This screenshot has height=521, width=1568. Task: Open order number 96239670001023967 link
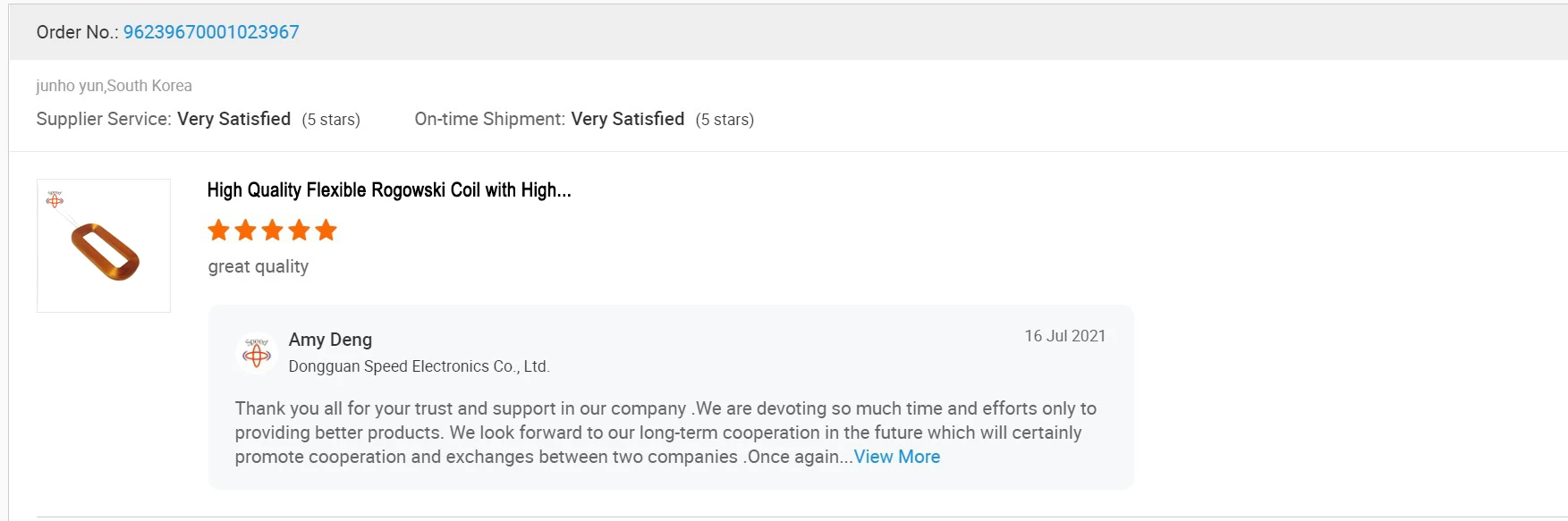tap(211, 32)
